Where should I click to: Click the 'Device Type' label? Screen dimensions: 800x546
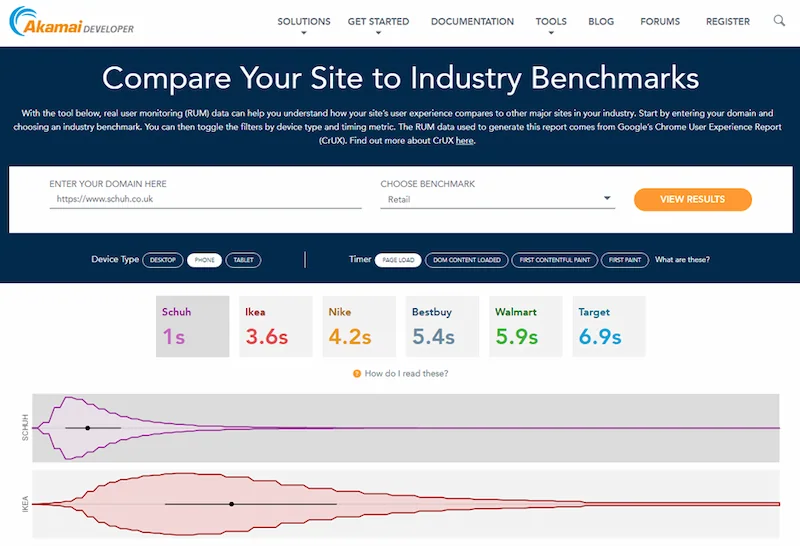[x=115, y=259]
